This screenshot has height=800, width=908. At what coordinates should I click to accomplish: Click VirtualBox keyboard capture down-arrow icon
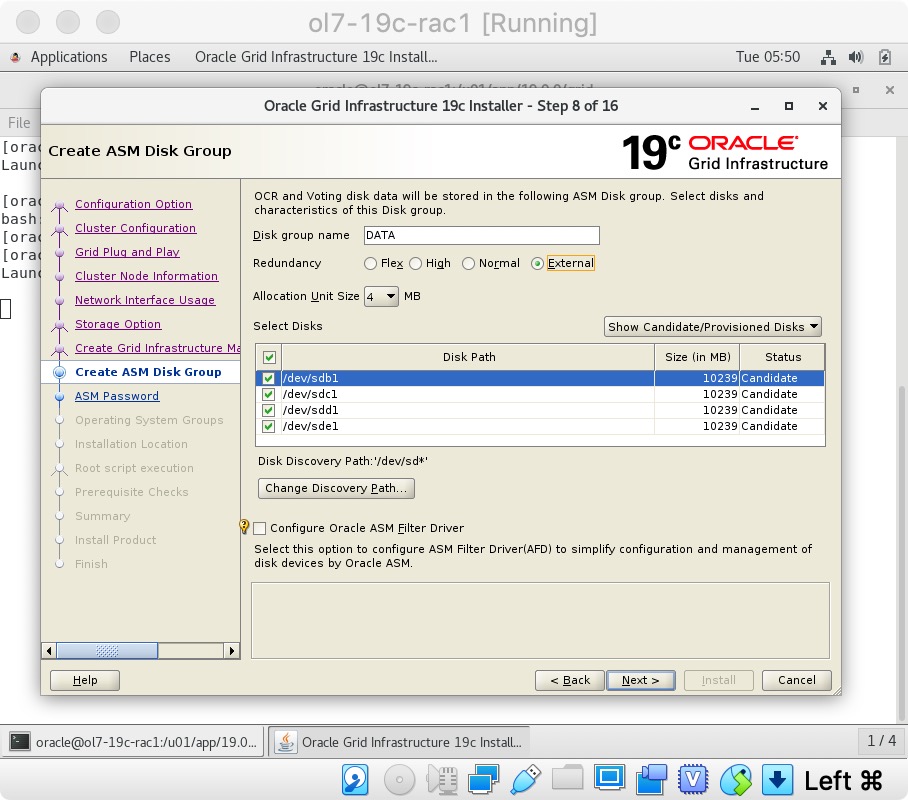pos(777,780)
